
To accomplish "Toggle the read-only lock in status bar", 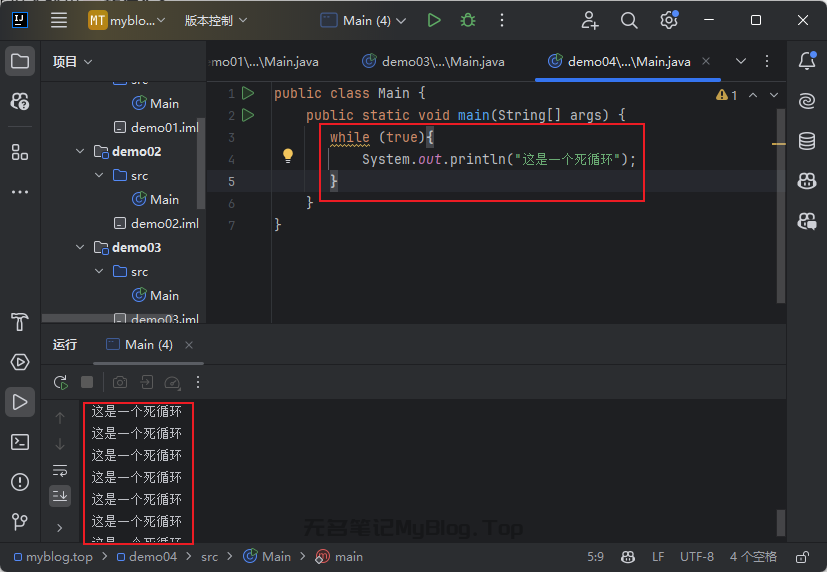I will tap(802, 557).
